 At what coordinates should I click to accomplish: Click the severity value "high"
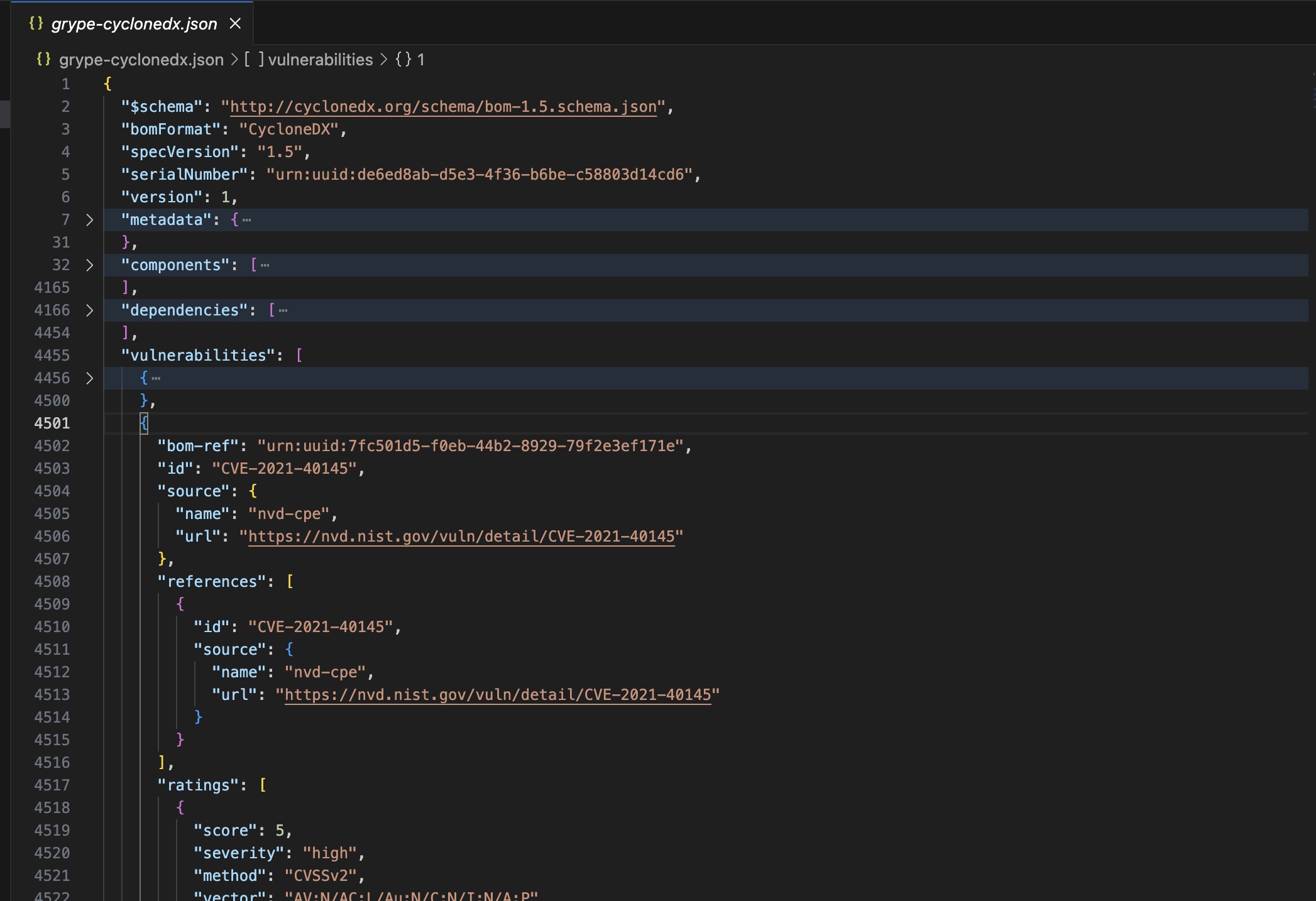point(330,853)
